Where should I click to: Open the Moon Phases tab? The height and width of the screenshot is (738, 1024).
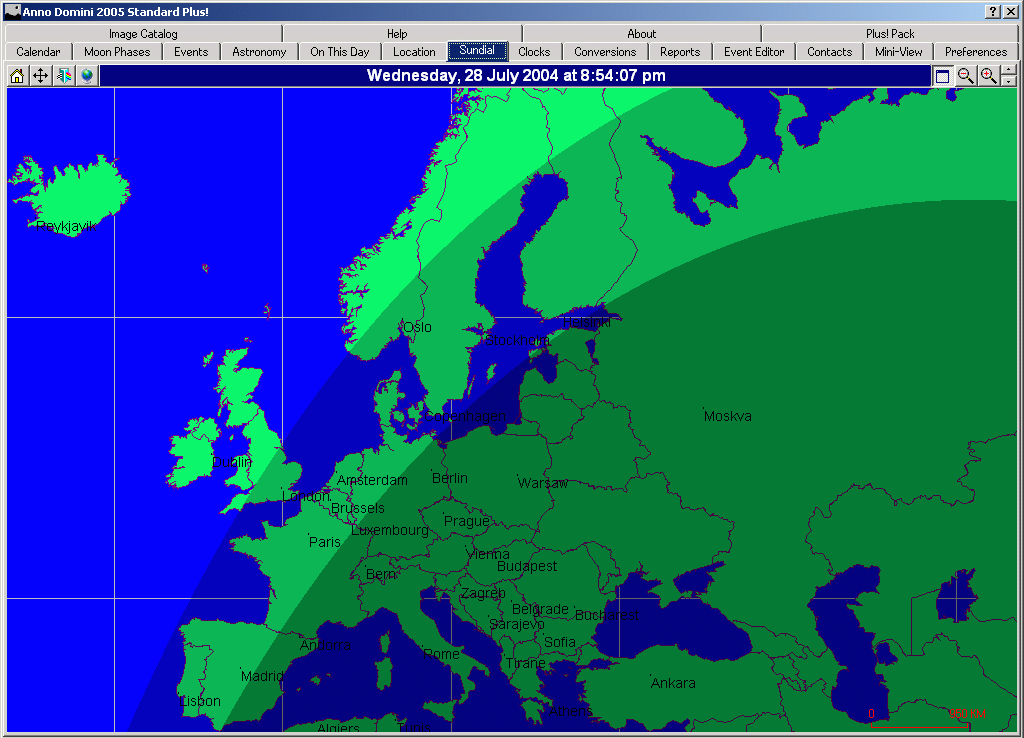pyautogui.click(x=117, y=52)
